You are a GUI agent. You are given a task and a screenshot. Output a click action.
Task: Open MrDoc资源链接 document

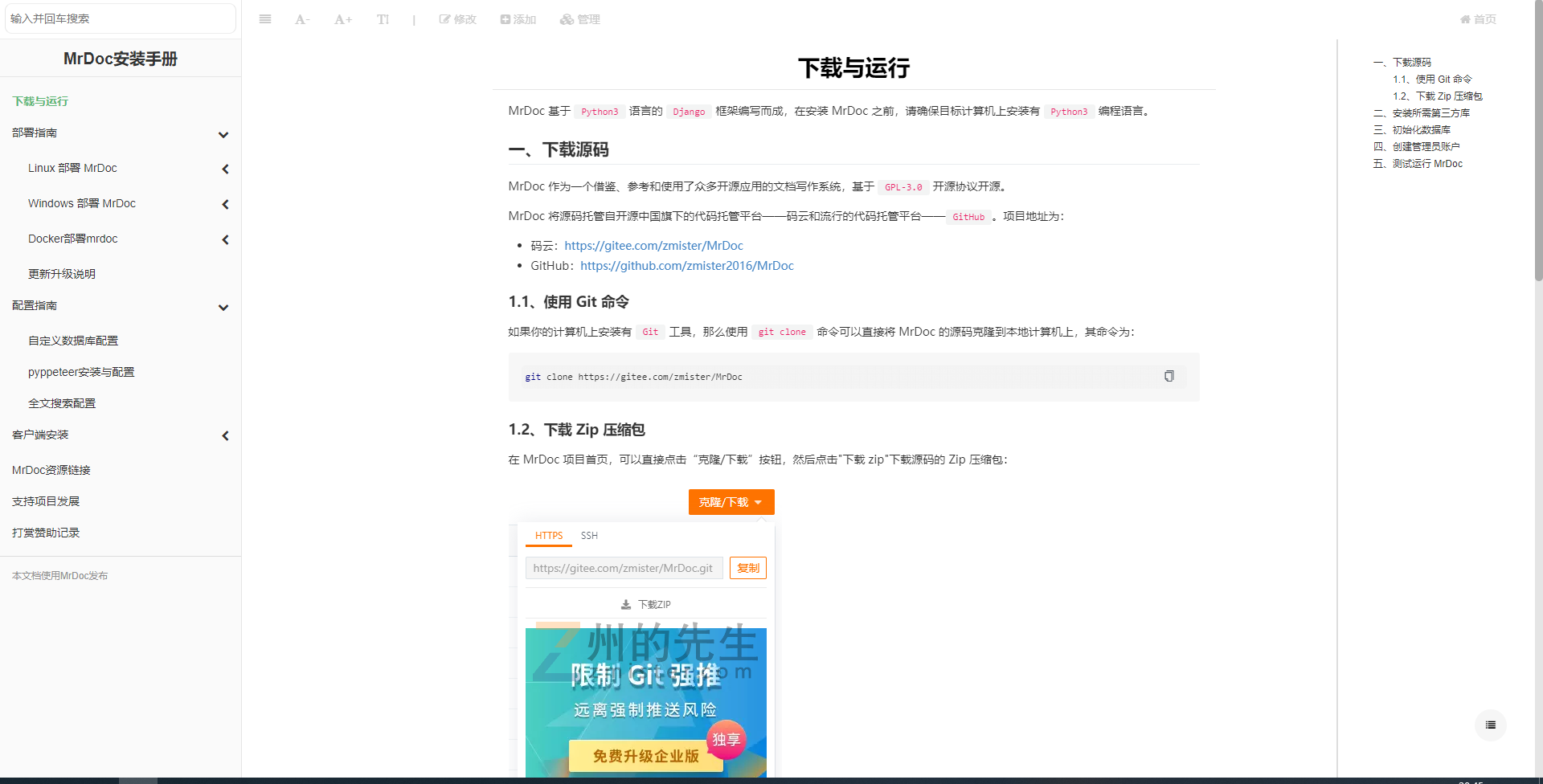(51, 470)
